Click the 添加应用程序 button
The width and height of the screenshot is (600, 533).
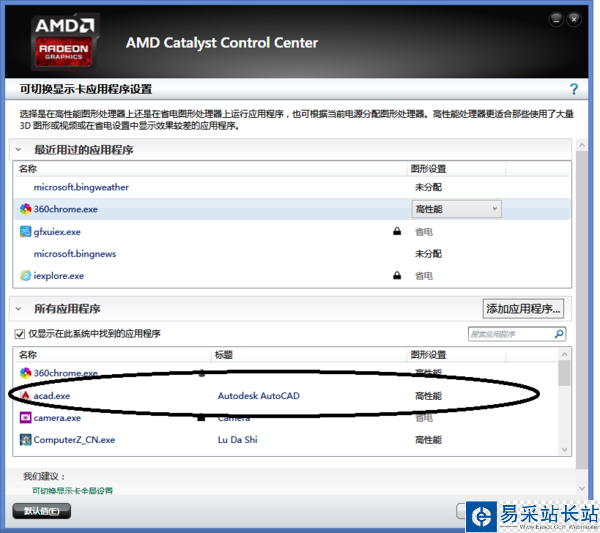pos(523,308)
